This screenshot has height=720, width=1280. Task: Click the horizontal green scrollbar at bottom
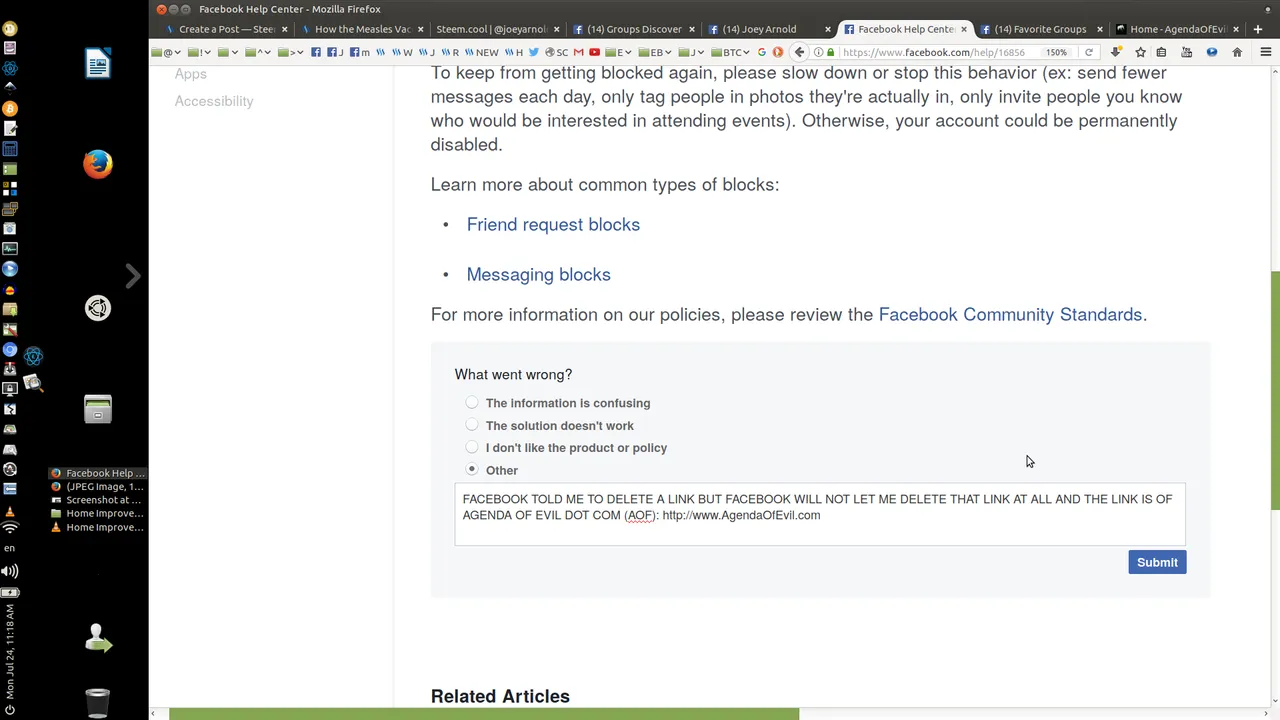click(x=484, y=714)
